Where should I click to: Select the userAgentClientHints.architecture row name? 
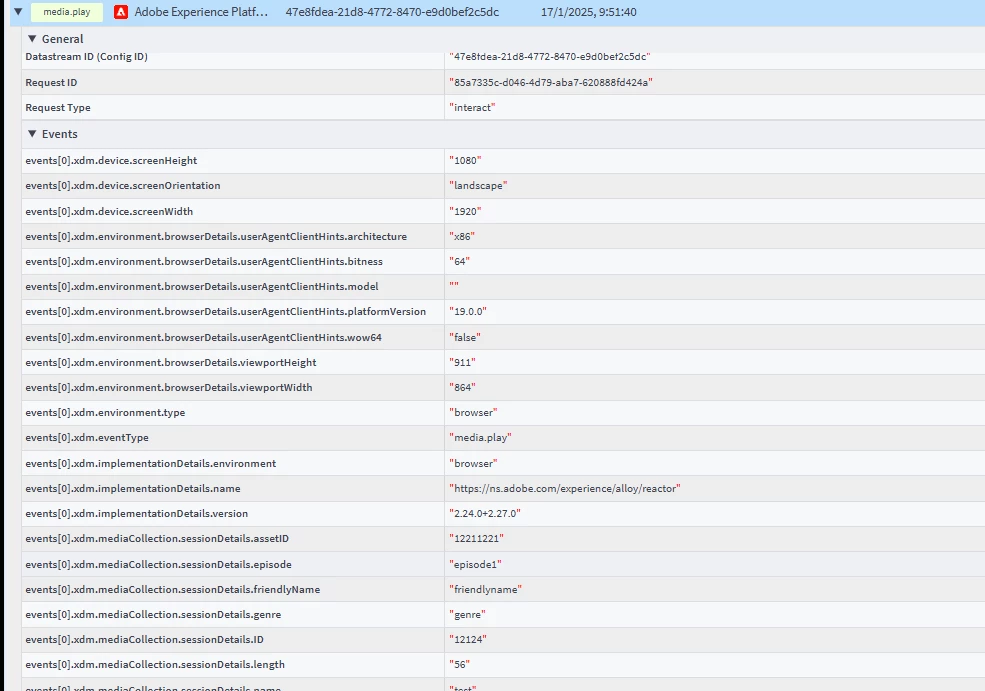[216, 236]
